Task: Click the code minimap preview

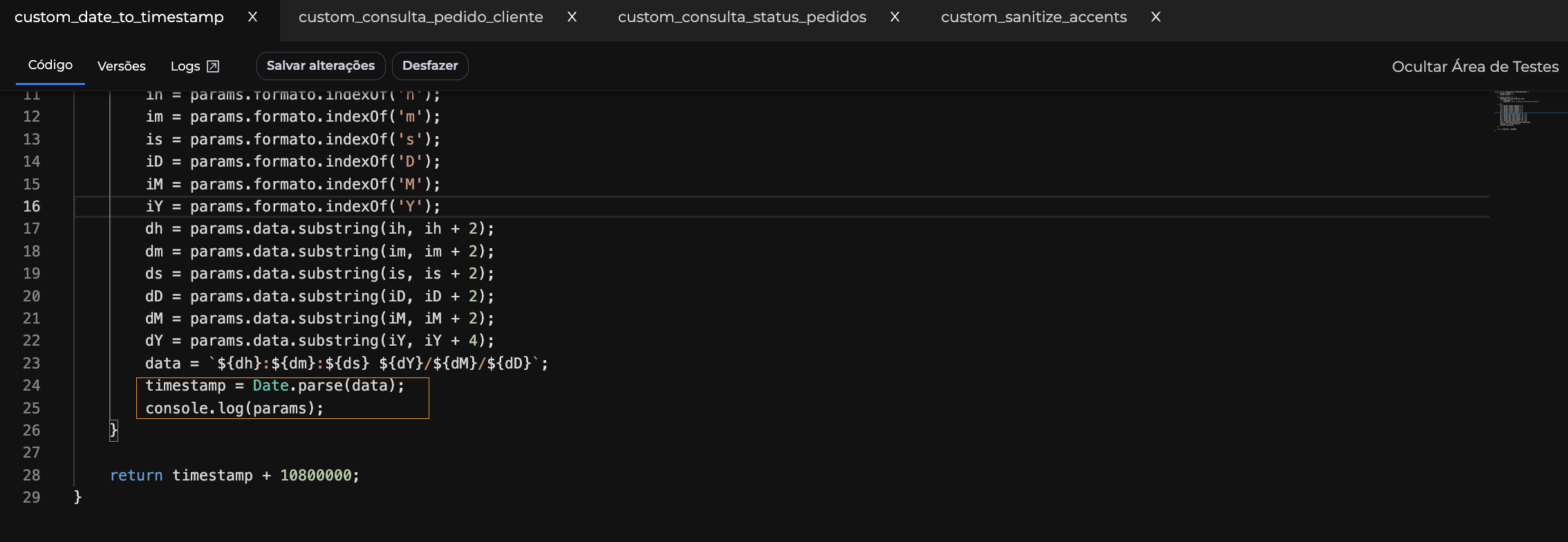Action: [1515, 111]
